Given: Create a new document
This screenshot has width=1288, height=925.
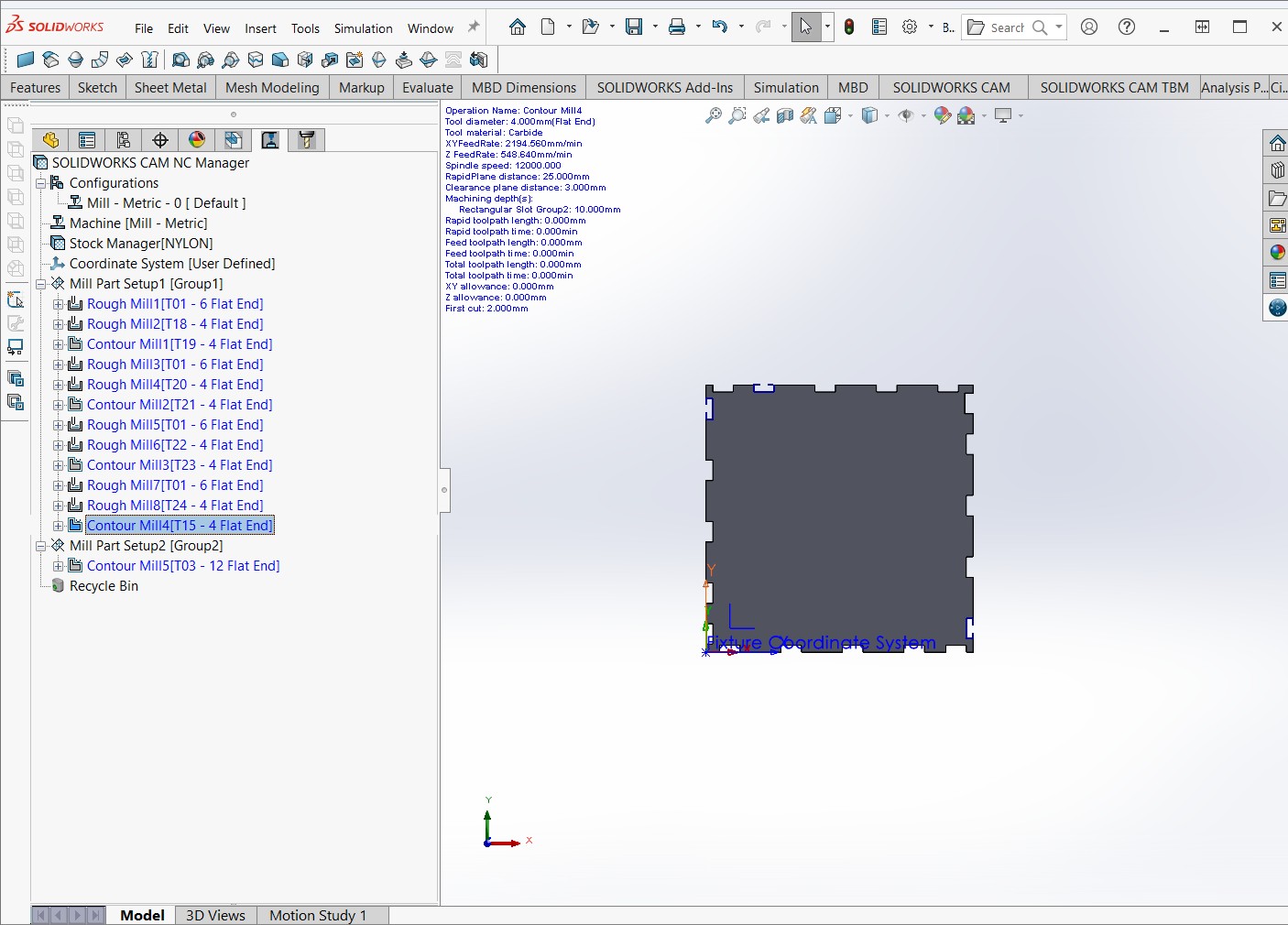Looking at the screenshot, I should coord(548,27).
